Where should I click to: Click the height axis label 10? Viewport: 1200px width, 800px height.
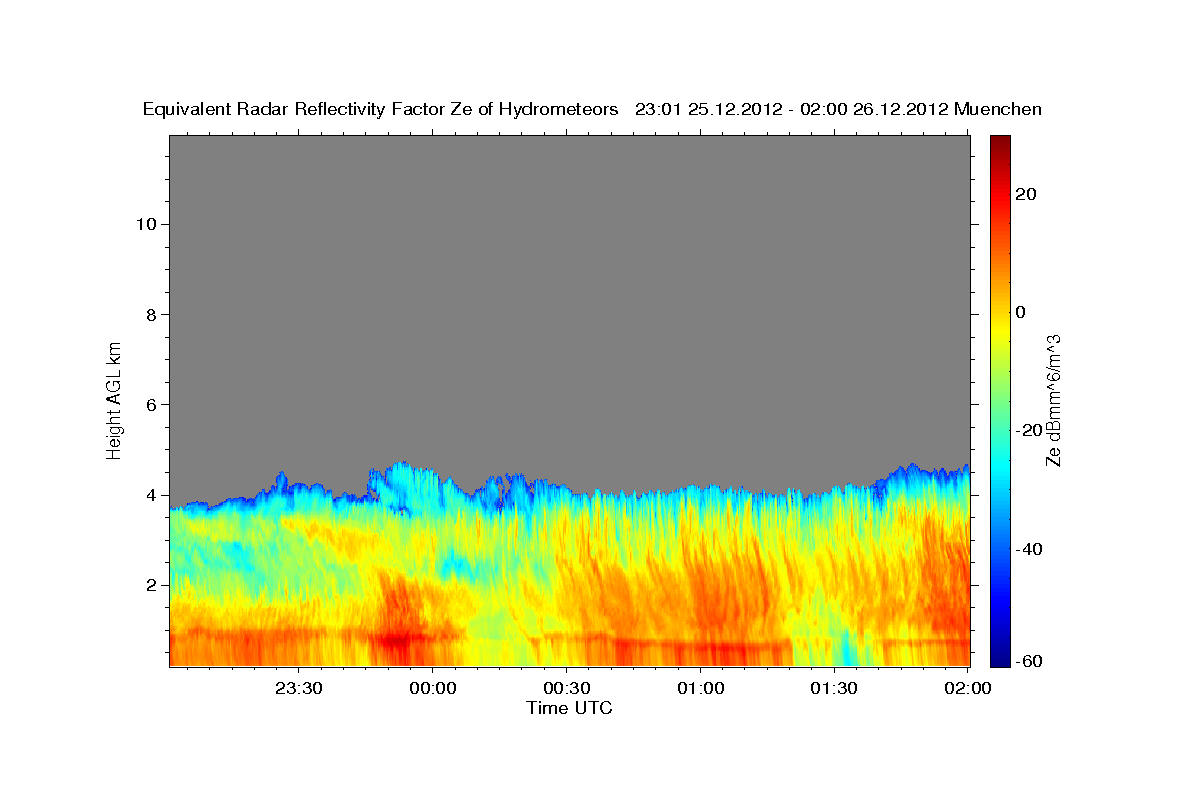[x=145, y=224]
